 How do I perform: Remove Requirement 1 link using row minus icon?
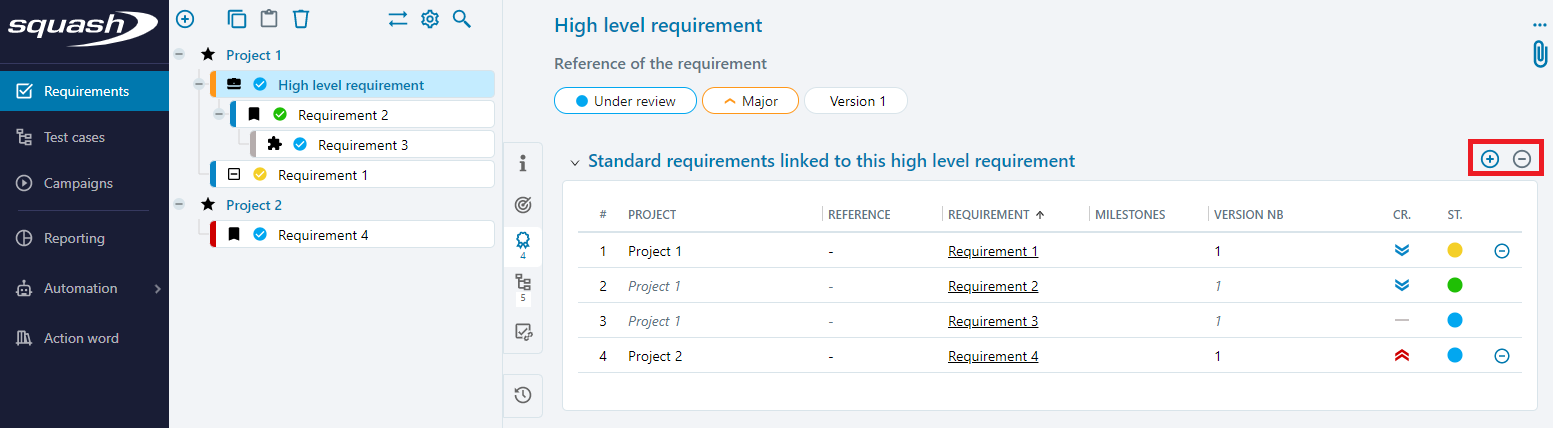click(1501, 251)
